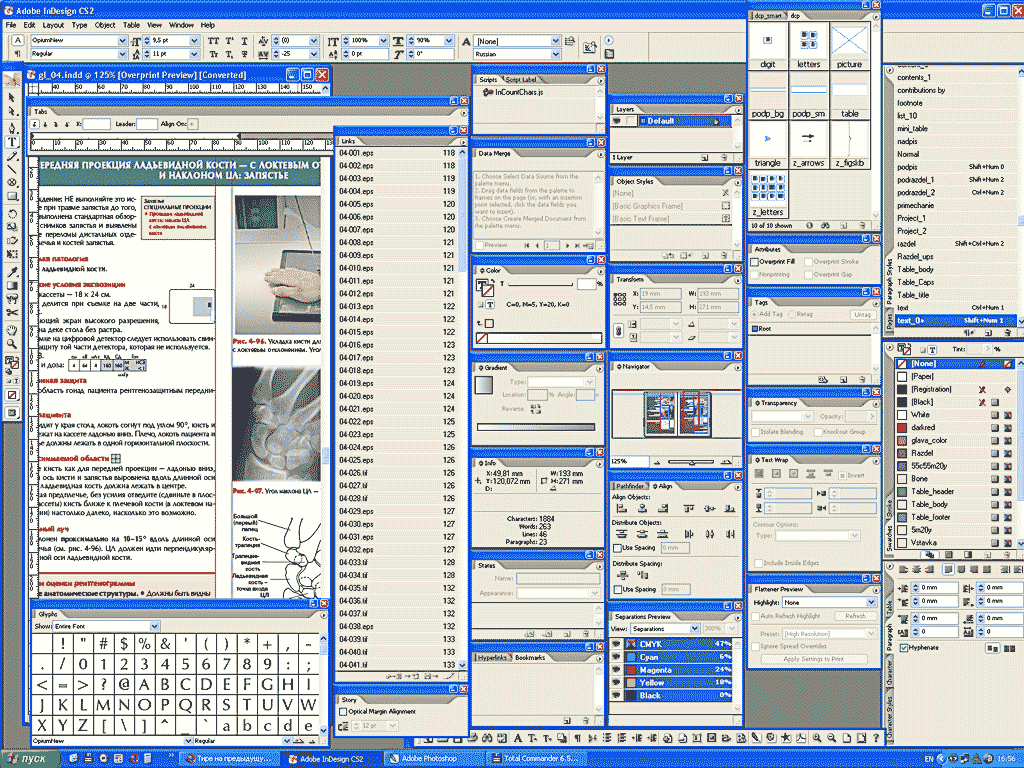1024x768 pixels.
Task: Click the help question mark icon in bottom toolbar
Action: [875, 737]
